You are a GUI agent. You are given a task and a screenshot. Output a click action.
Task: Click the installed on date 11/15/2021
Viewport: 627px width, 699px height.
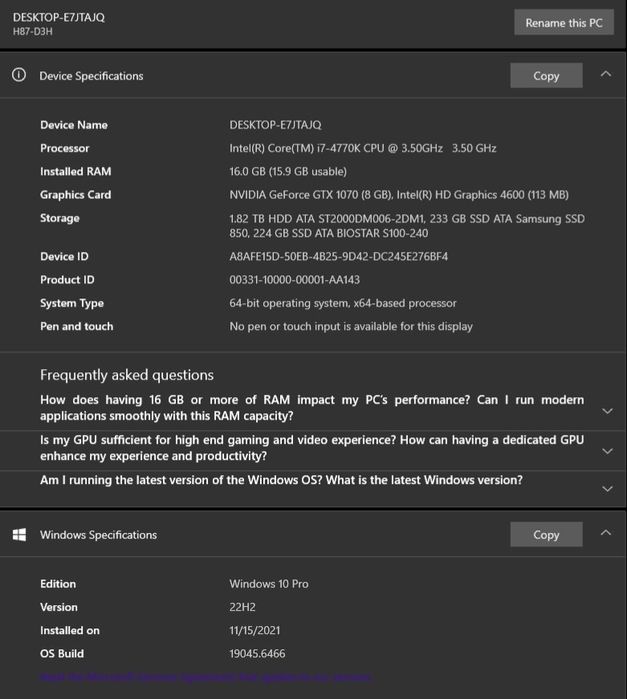pyautogui.click(x=255, y=630)
